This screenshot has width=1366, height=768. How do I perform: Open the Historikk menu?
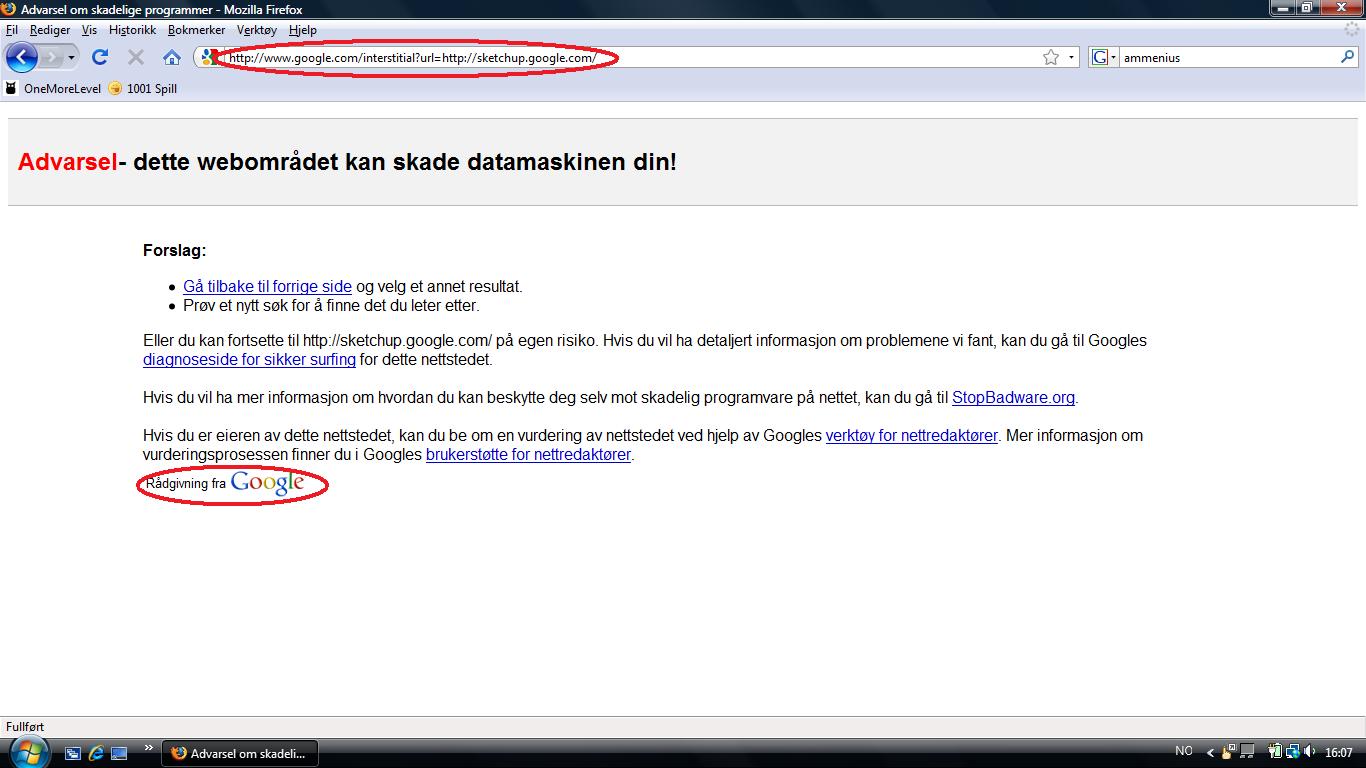(132, 30)
